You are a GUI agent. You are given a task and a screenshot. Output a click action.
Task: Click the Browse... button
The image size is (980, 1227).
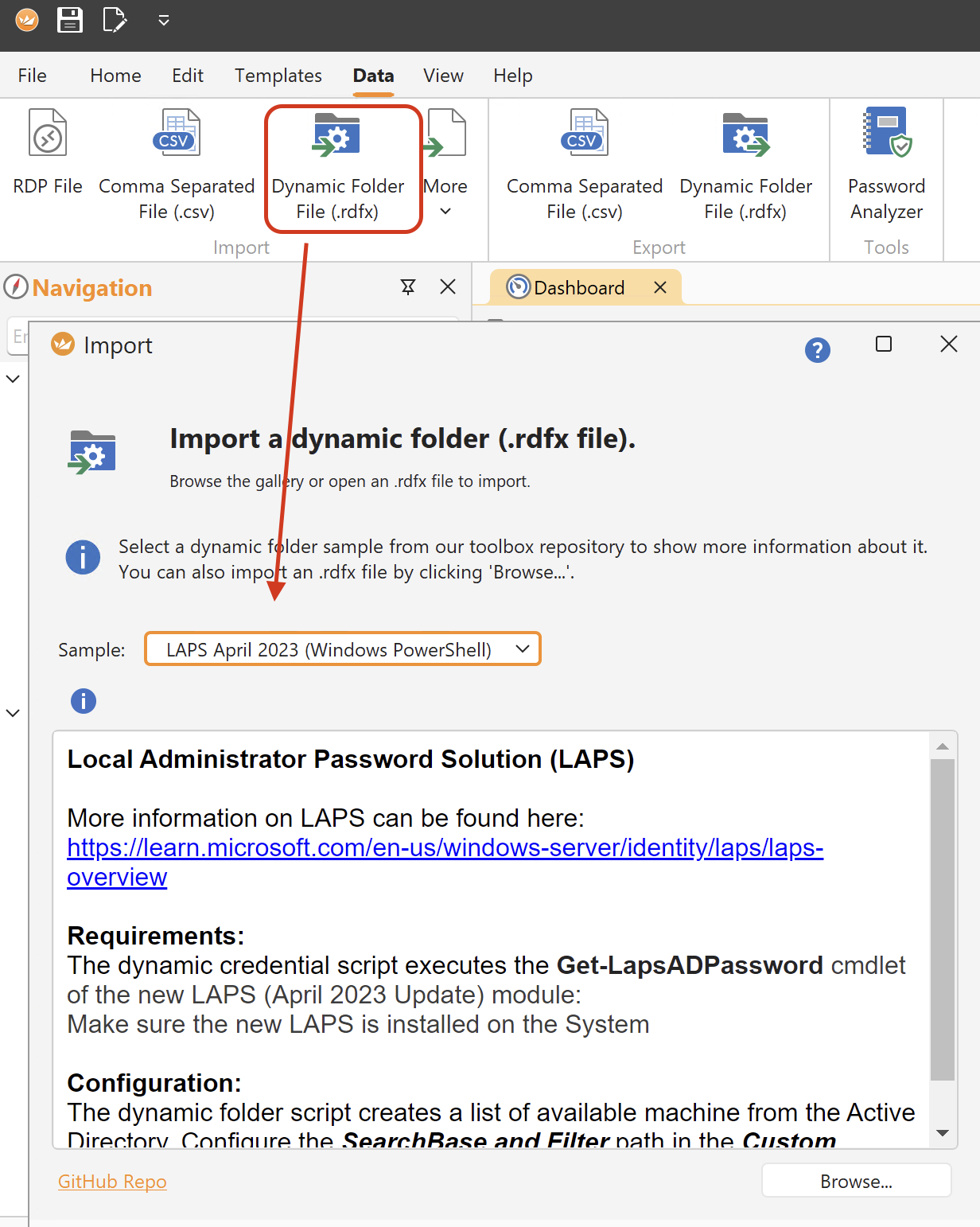(856, 1182)
